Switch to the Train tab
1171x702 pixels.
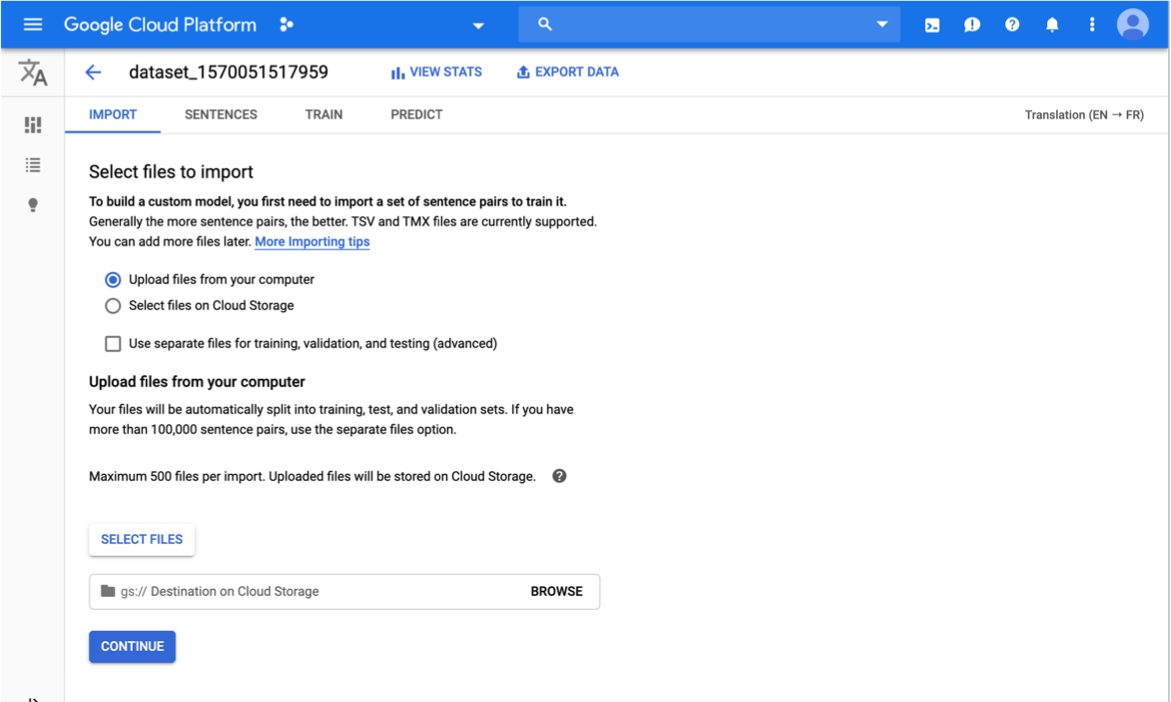pos(324,115)
